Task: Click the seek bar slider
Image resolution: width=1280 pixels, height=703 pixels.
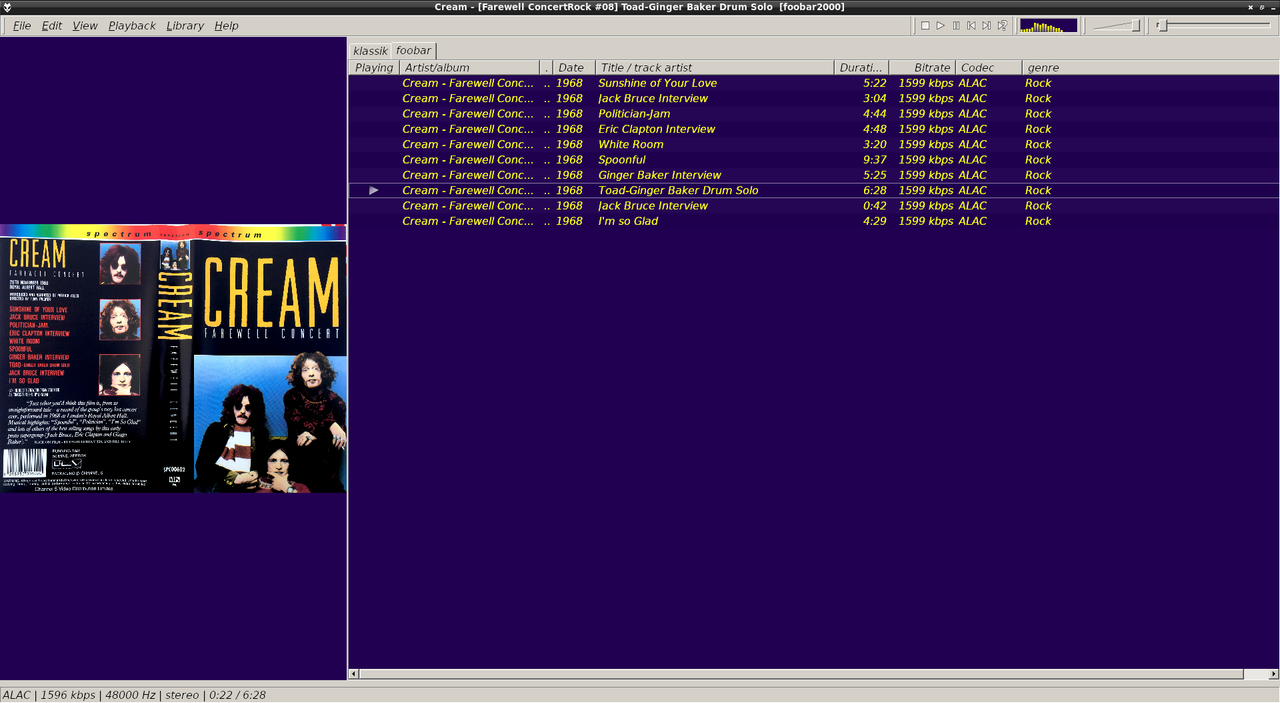Action: pos(1214,25)
